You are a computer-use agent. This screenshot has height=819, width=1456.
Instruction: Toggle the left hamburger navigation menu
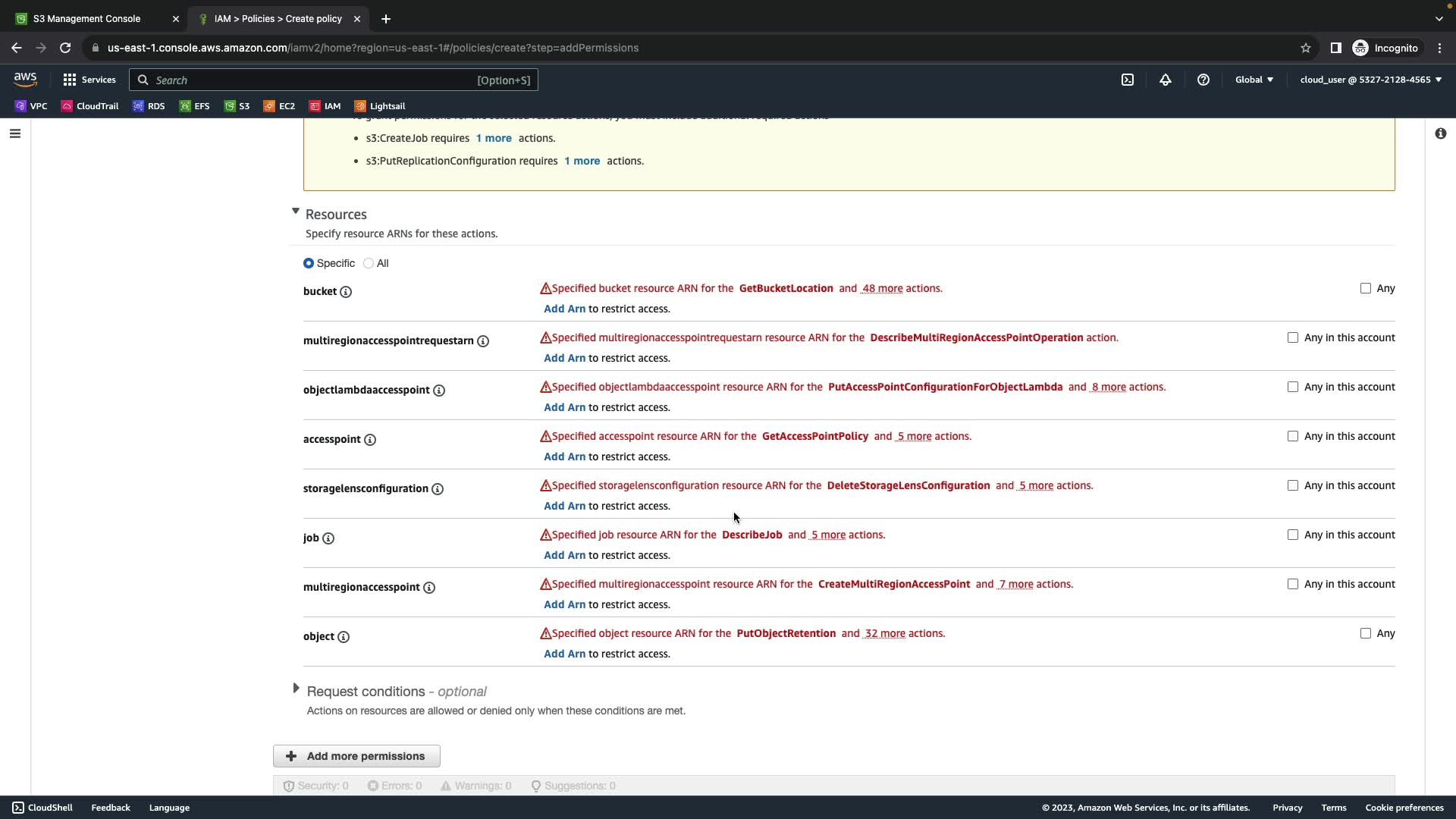15,133
